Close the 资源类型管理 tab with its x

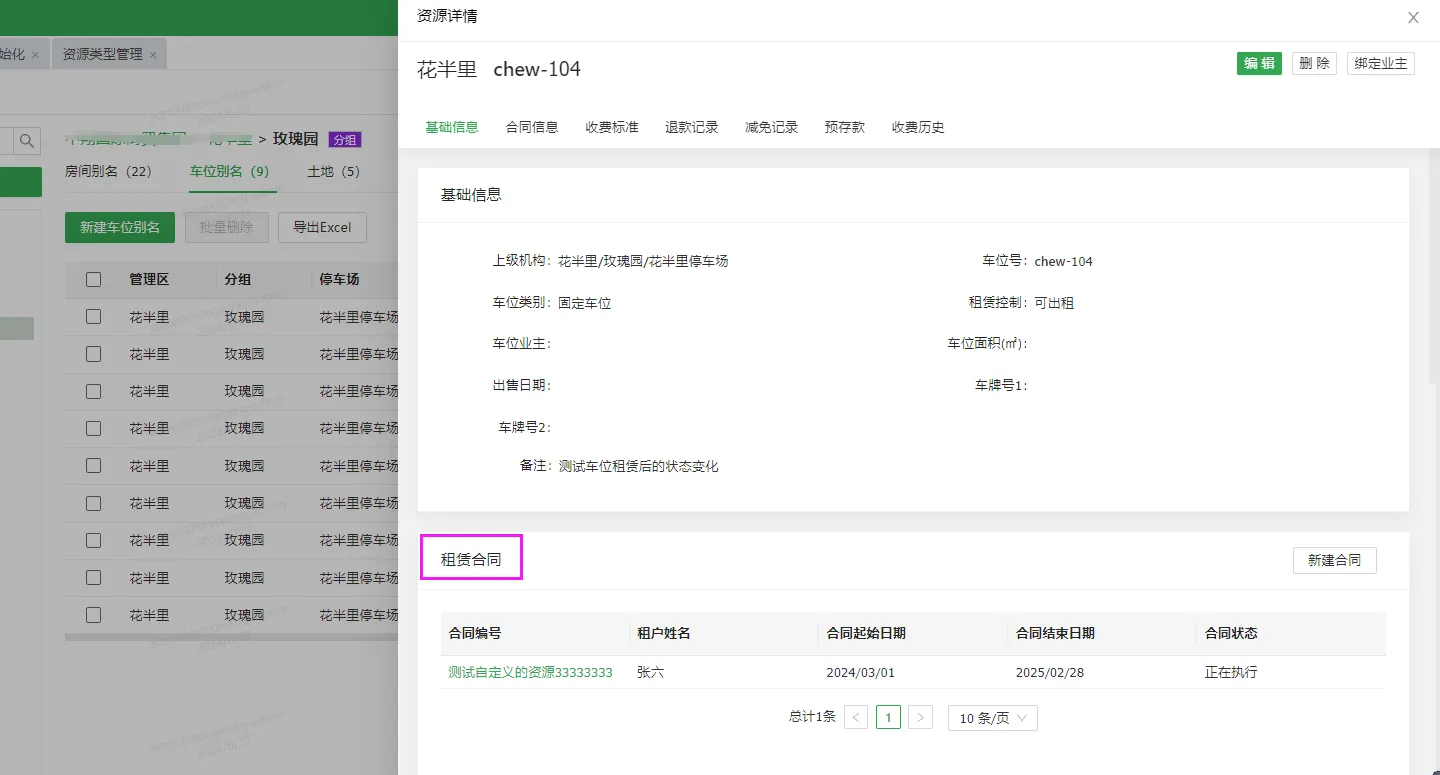[x=153, y=54]
